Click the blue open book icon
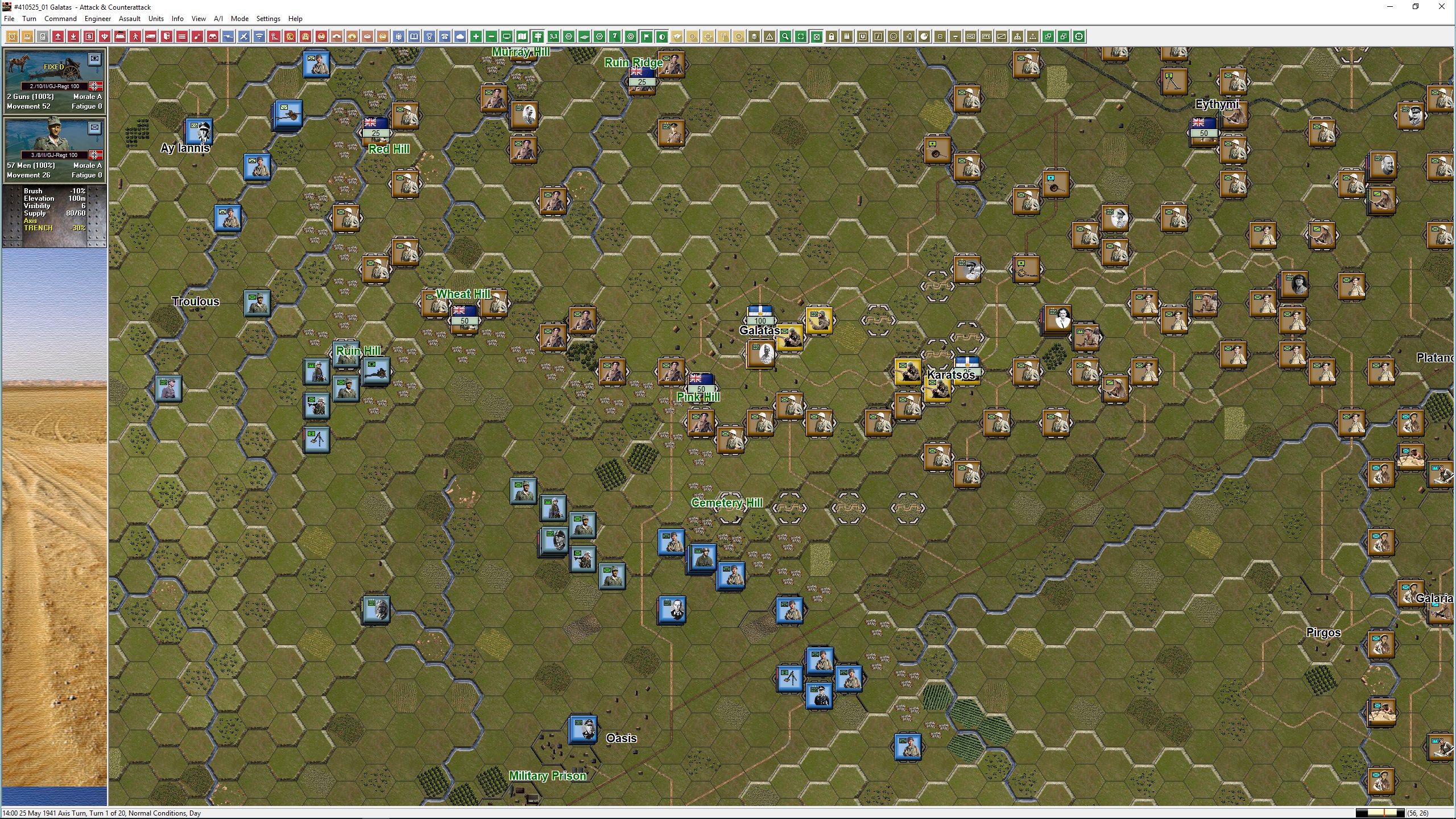 (x=414, y=37)
